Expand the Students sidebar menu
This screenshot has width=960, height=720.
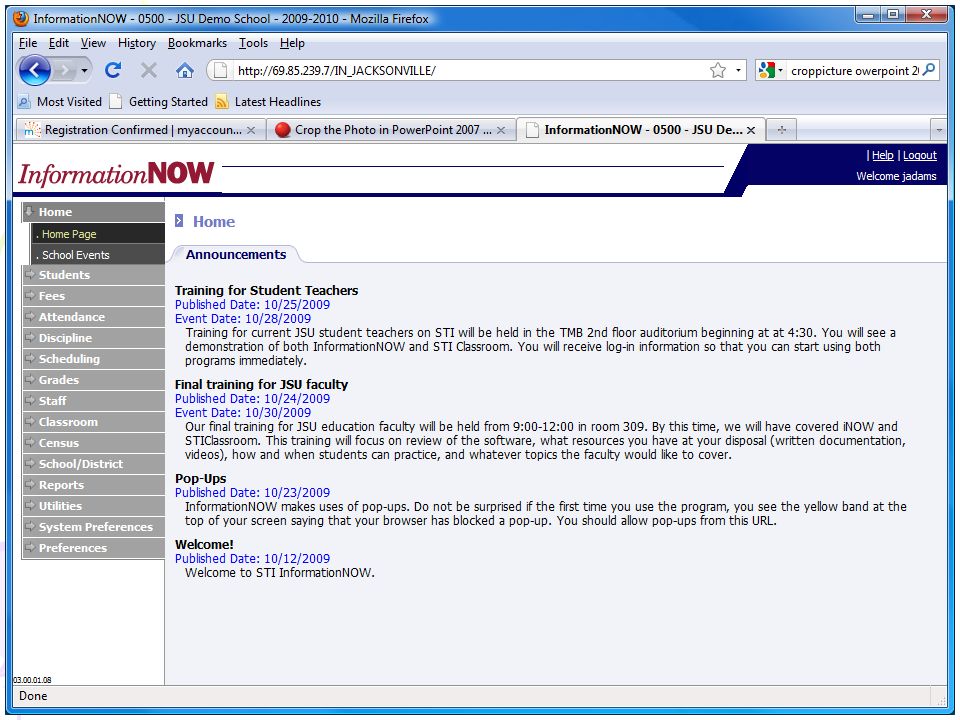click(94, 275)
